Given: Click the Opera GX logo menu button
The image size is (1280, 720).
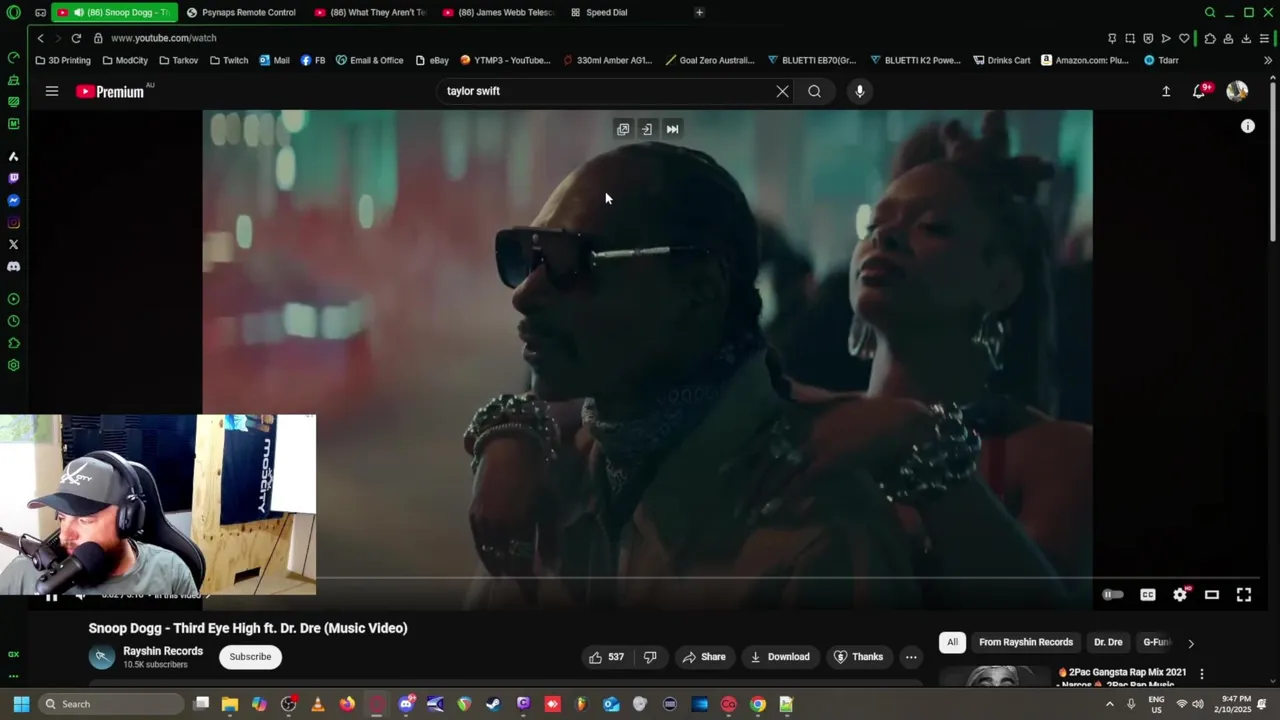Looking at the screenshot, I should (13, 12).
